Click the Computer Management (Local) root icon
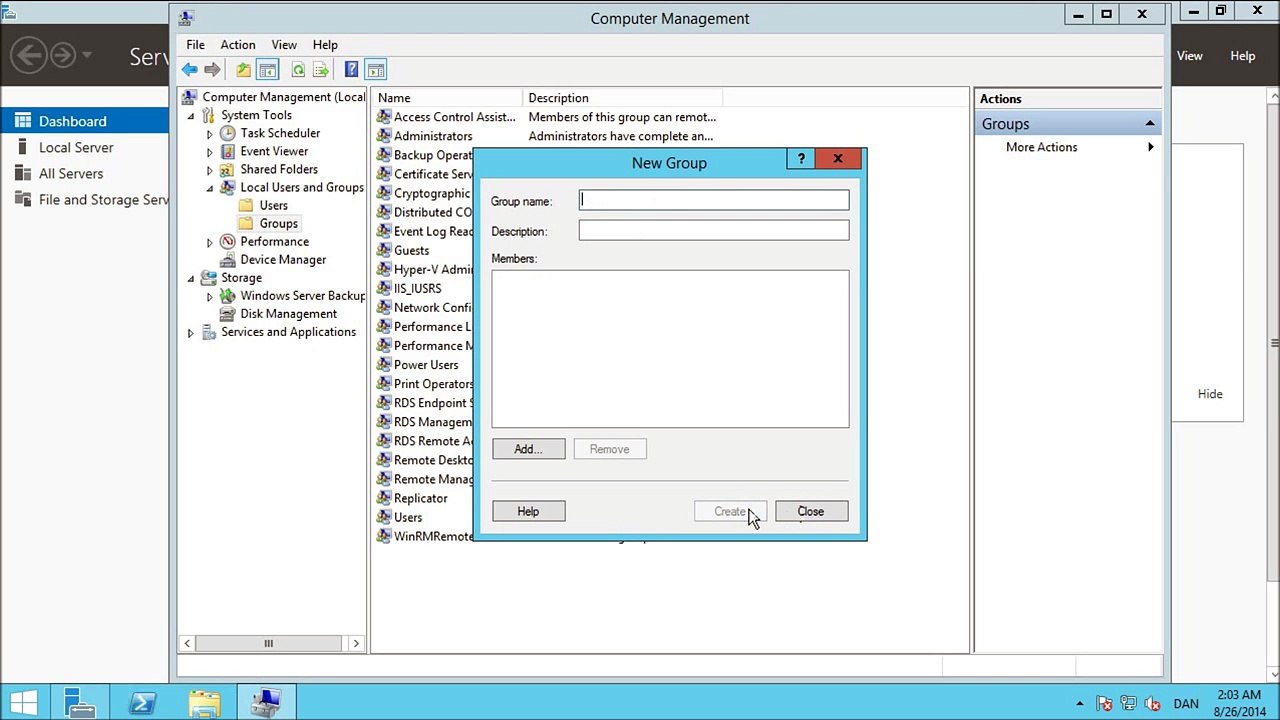 190,97
